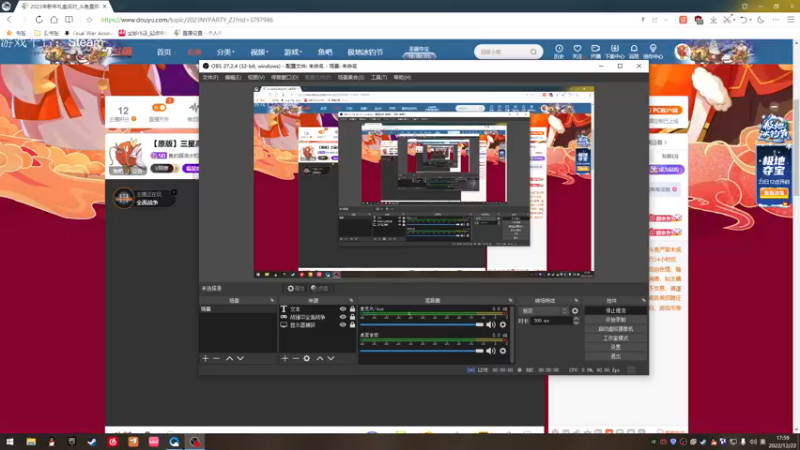
Task: Click the Properties gear button above the panels
Action: (295, 288)
